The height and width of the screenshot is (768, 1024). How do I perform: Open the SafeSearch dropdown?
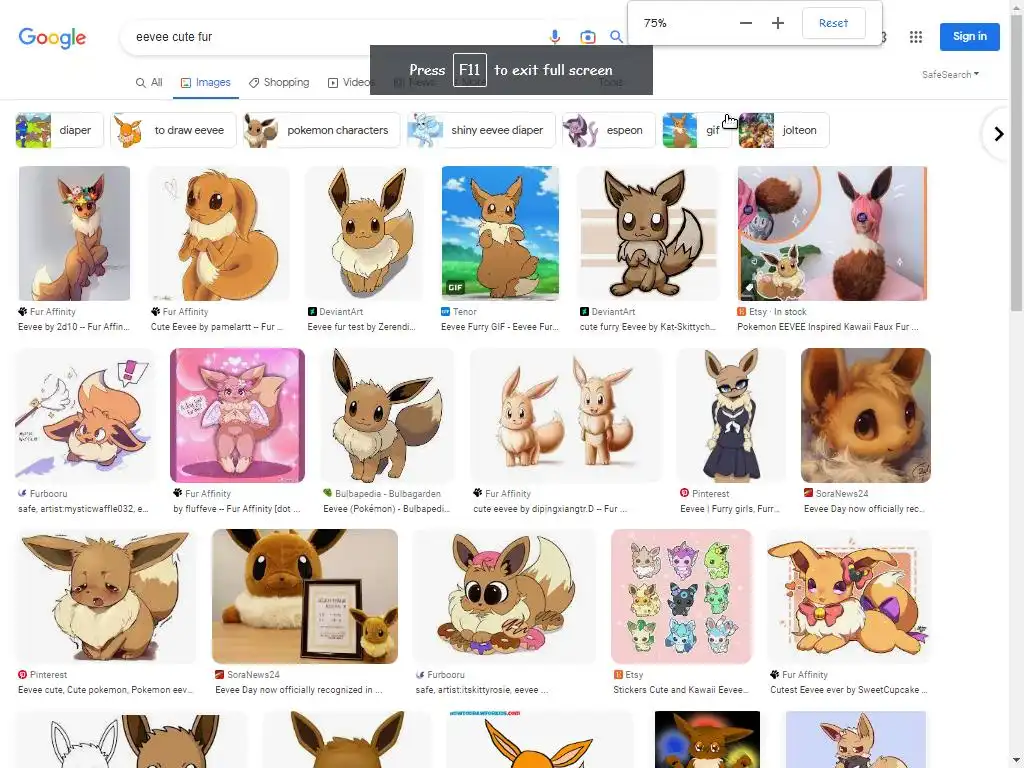(950, 74)
